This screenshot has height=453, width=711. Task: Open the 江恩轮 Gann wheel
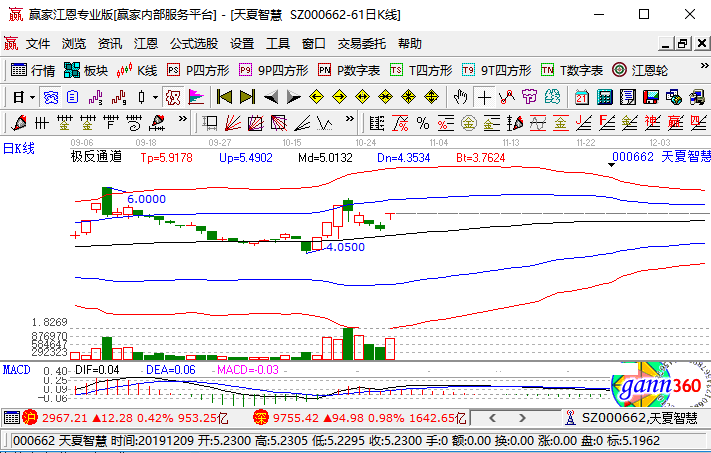coord(640,70)
